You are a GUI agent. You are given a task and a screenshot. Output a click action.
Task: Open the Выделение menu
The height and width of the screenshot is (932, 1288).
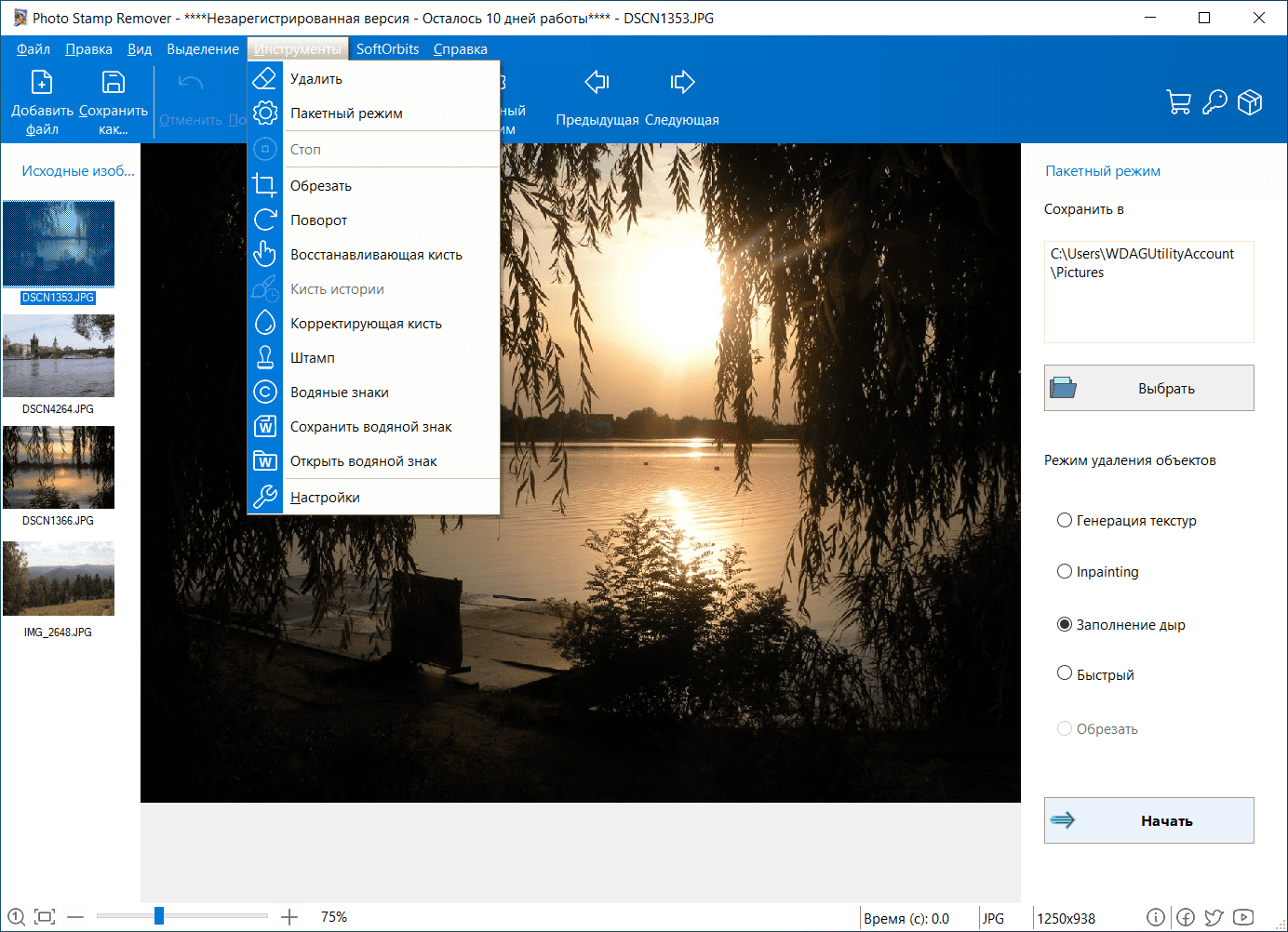[x=203, y=49]
